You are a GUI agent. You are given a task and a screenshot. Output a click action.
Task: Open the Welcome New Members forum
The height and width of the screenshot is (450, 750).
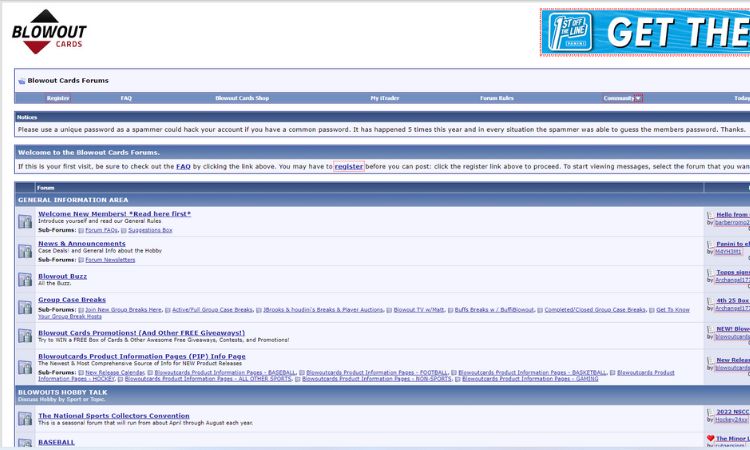(x=114, y=214)
